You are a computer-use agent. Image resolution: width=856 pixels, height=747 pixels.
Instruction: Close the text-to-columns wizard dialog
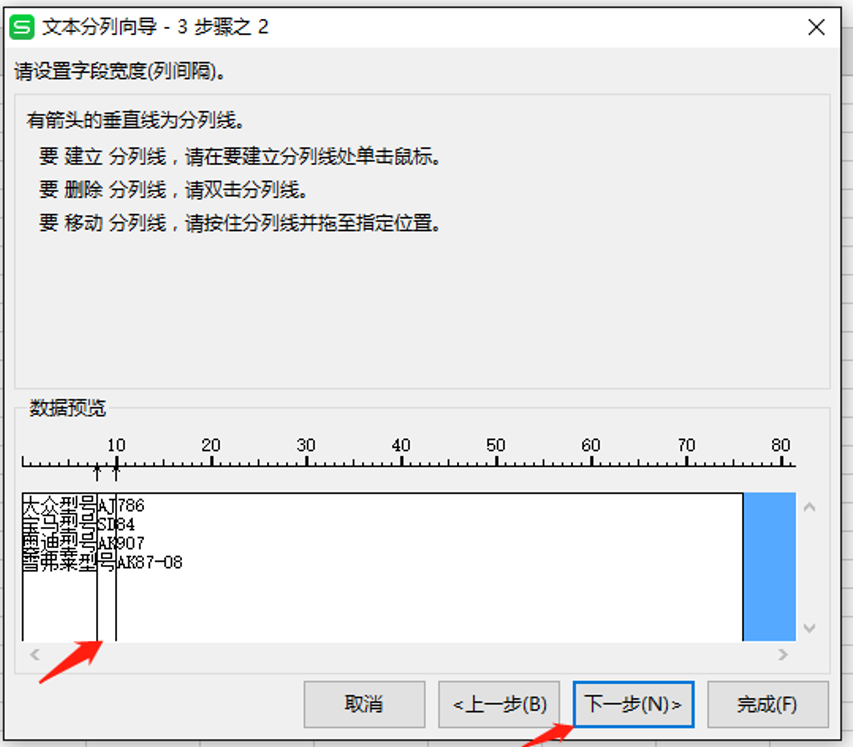click(816, 27)
